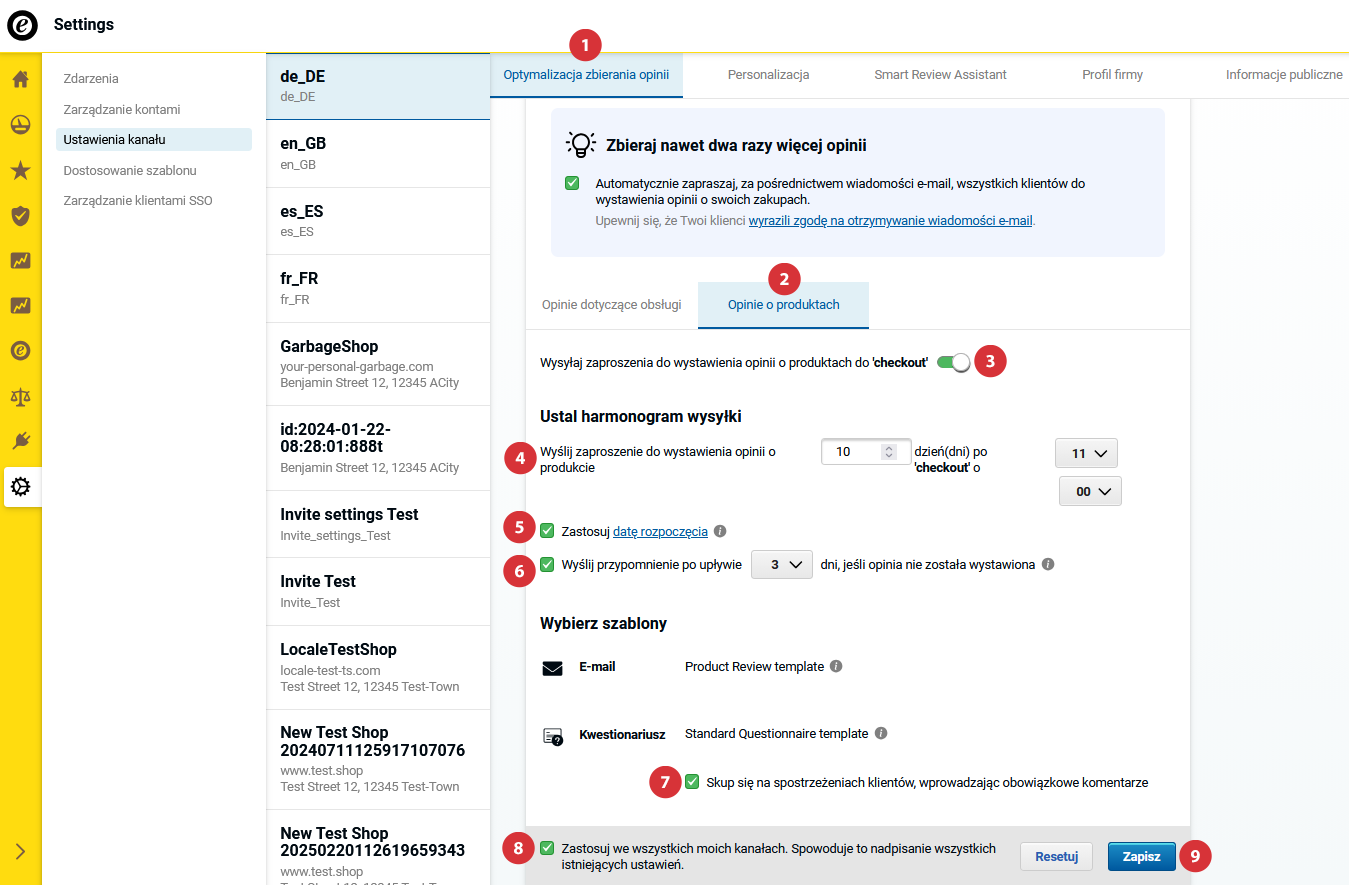Click the shield checkmark sidebar icon

coord(20,215)
